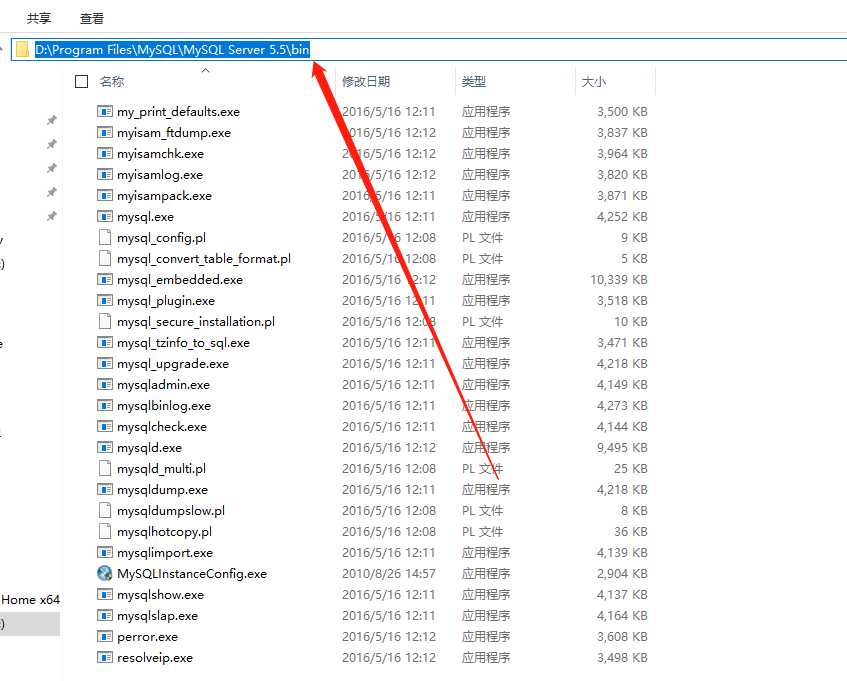This screenshot has height=681, width=847.
Task: Click the 9,495 KB size cell
Action: pyautogui.click(x=622, y=448)
